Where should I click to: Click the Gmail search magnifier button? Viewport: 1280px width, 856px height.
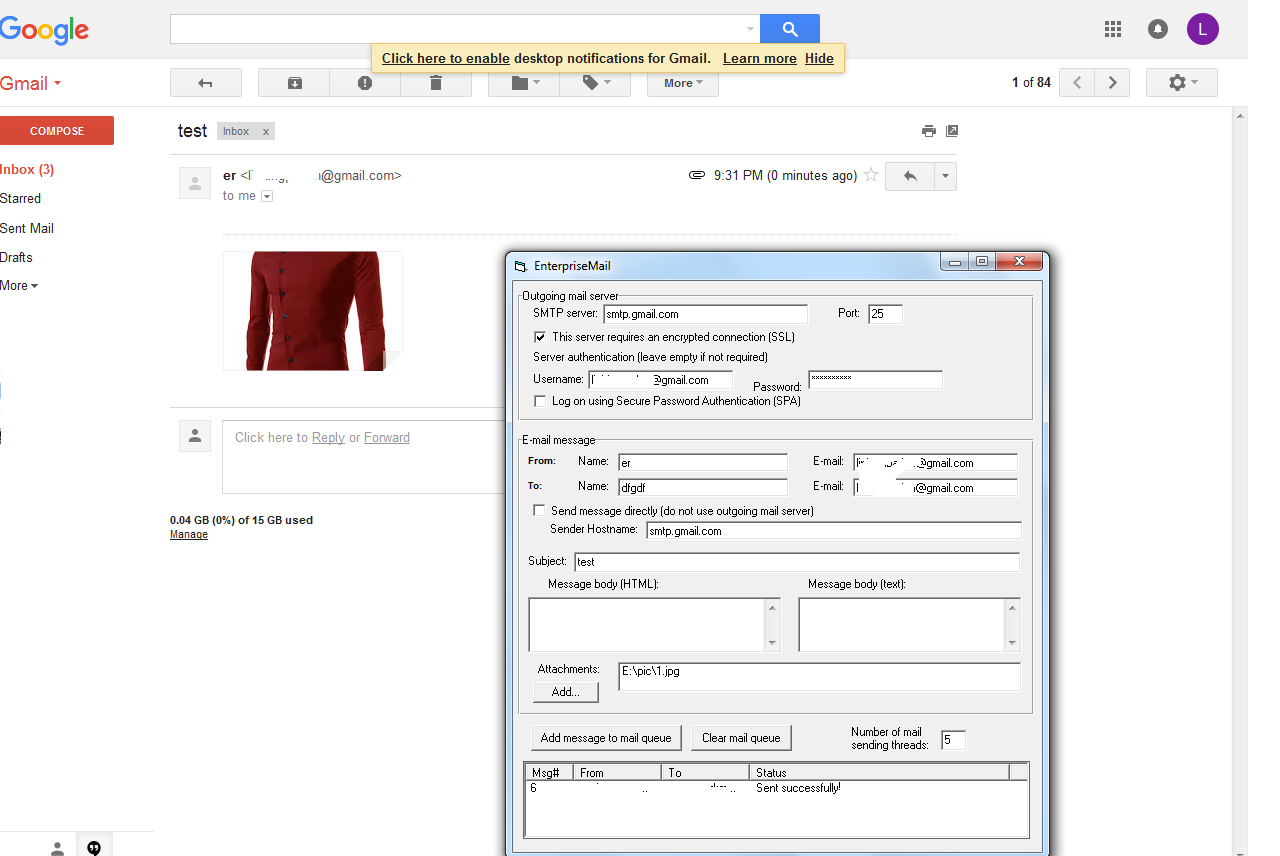click(x=790, y=29)
